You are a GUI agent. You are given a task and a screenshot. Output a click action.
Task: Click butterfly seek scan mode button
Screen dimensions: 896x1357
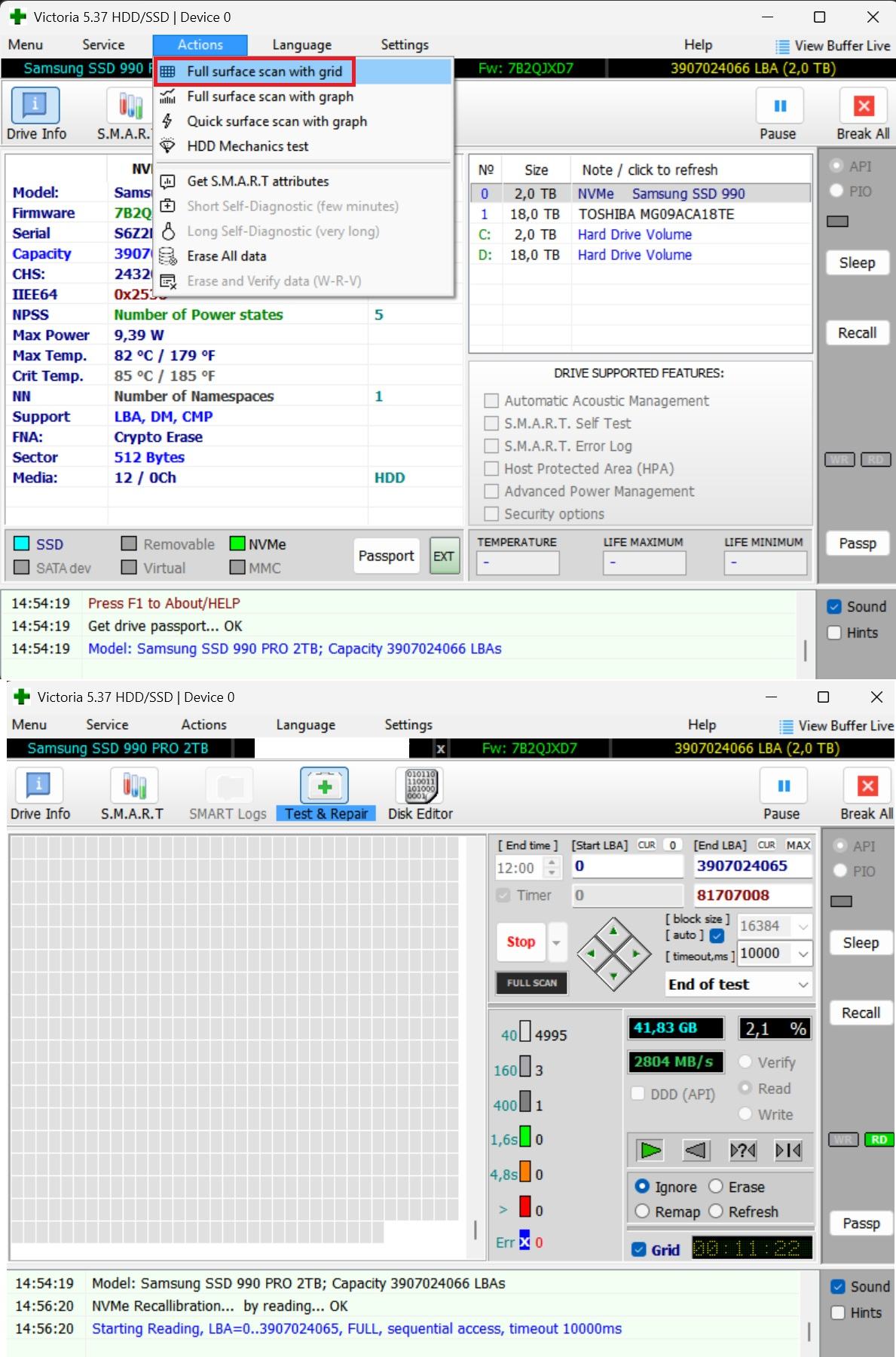(789, 1150)
